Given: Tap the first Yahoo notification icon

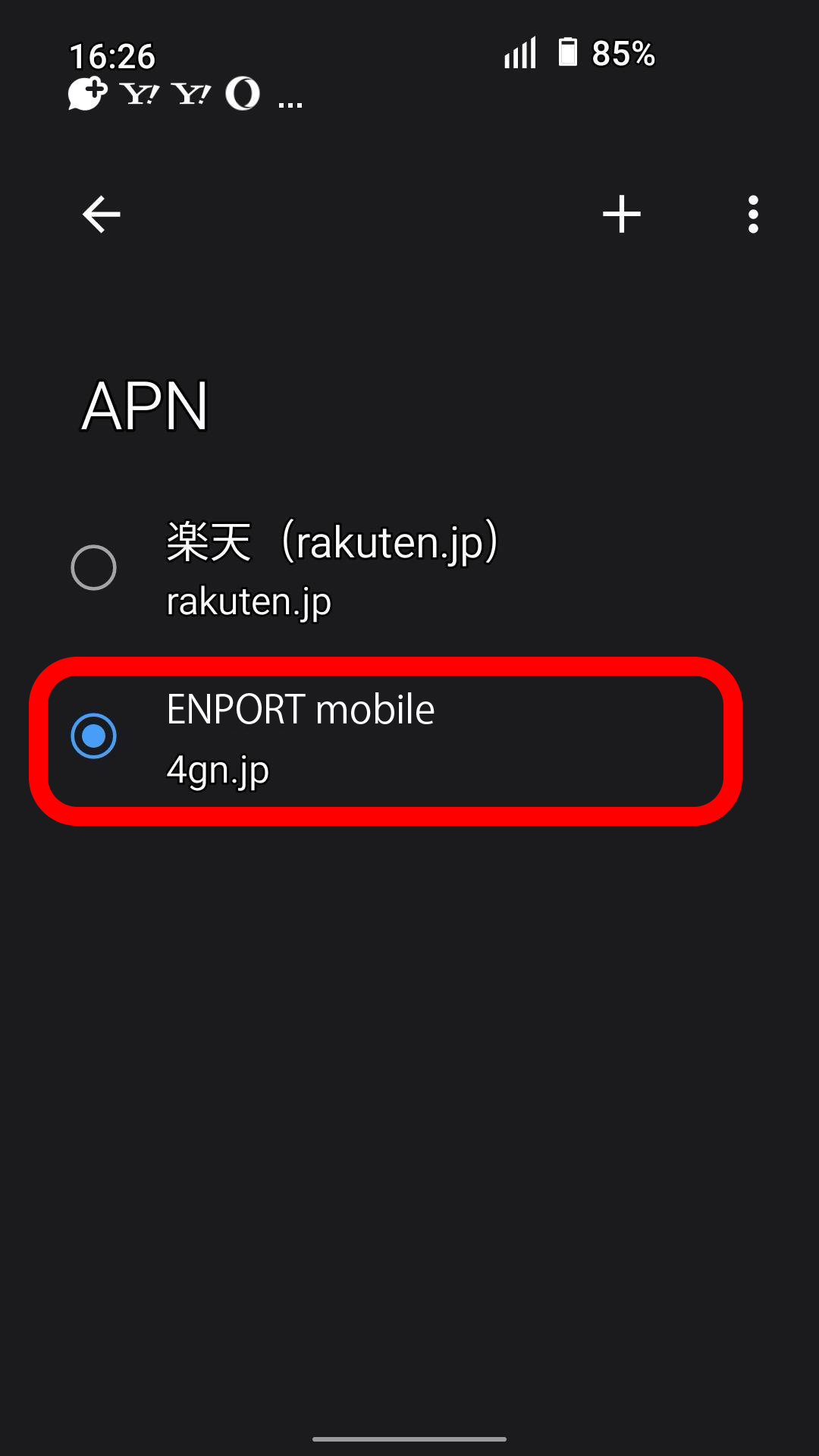Looking at the screenshot, I should 140,94.
